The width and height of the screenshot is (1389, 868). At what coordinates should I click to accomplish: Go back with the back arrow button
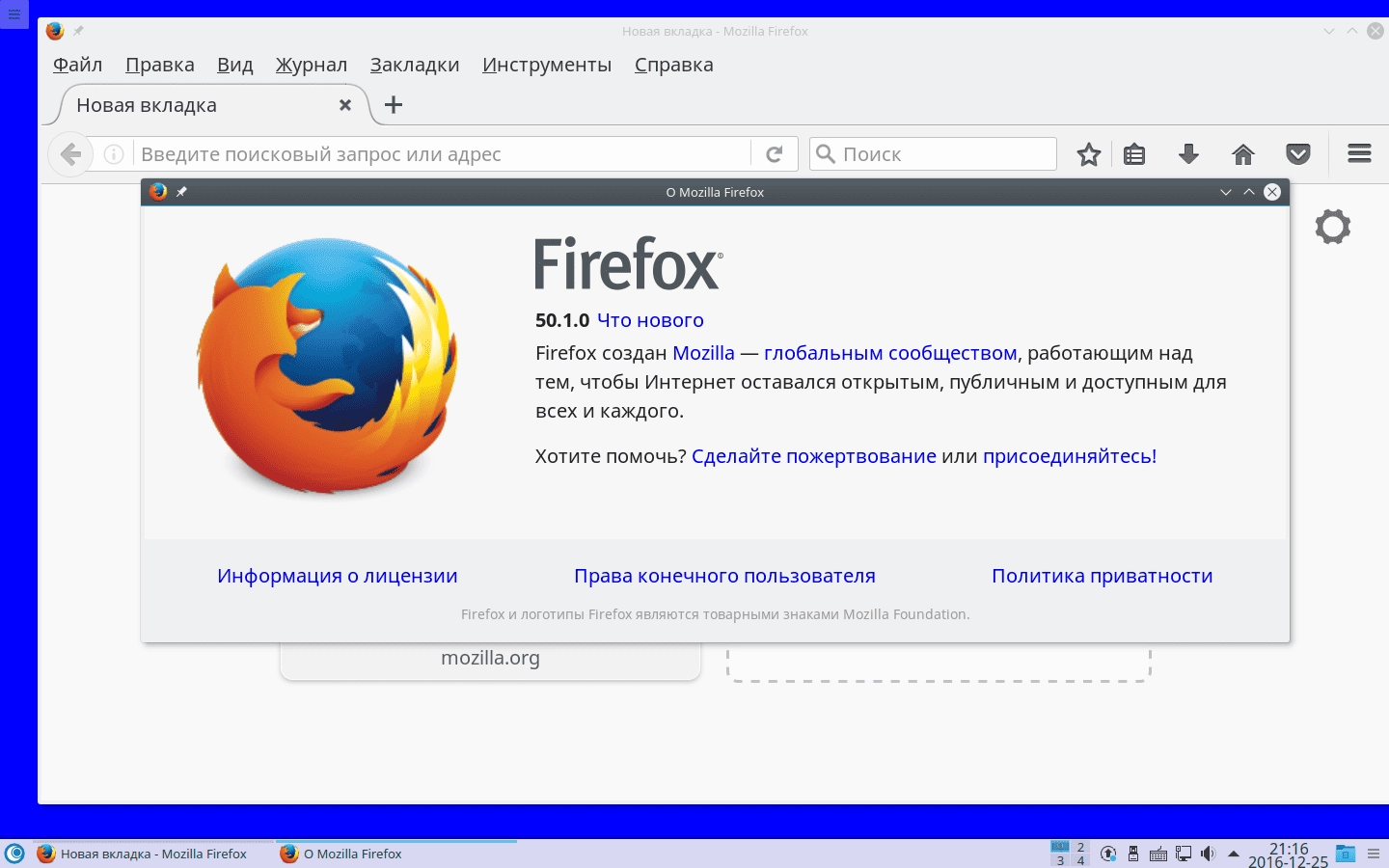(70, 154)
